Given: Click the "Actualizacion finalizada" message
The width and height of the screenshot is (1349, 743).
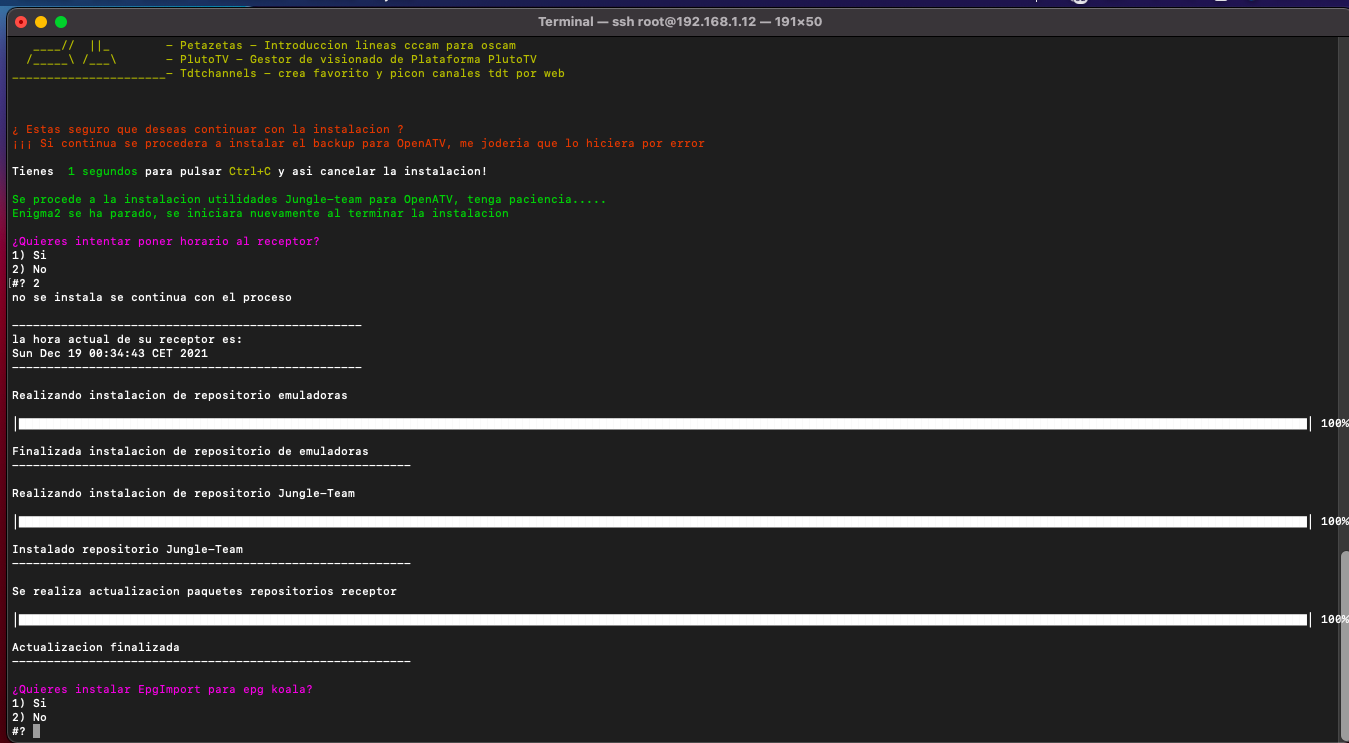Looking at the screenshot, I should [x=96, y=648].
